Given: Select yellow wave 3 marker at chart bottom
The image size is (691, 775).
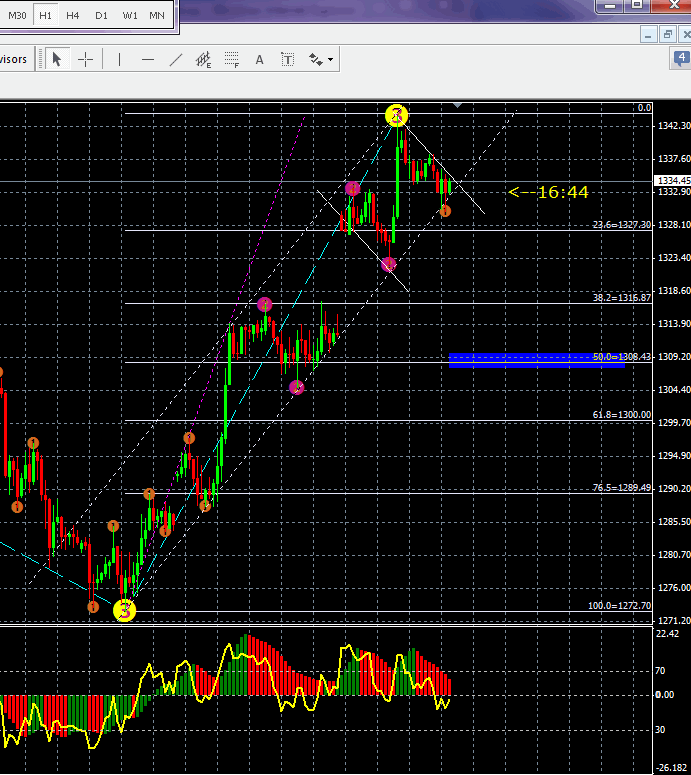Looking at the screenshot, I should 125,610.
